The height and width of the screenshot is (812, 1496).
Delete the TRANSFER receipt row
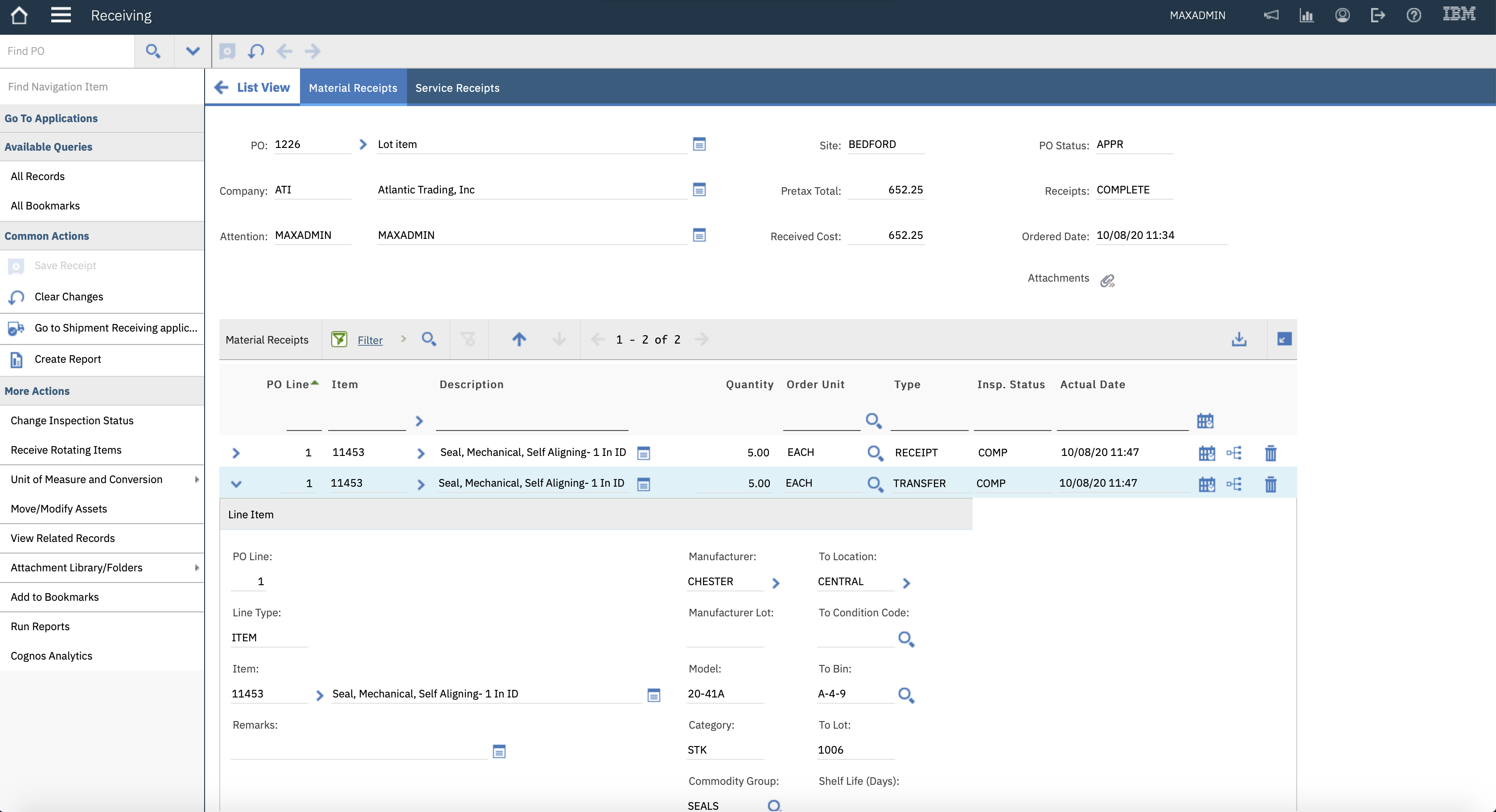1270,484
